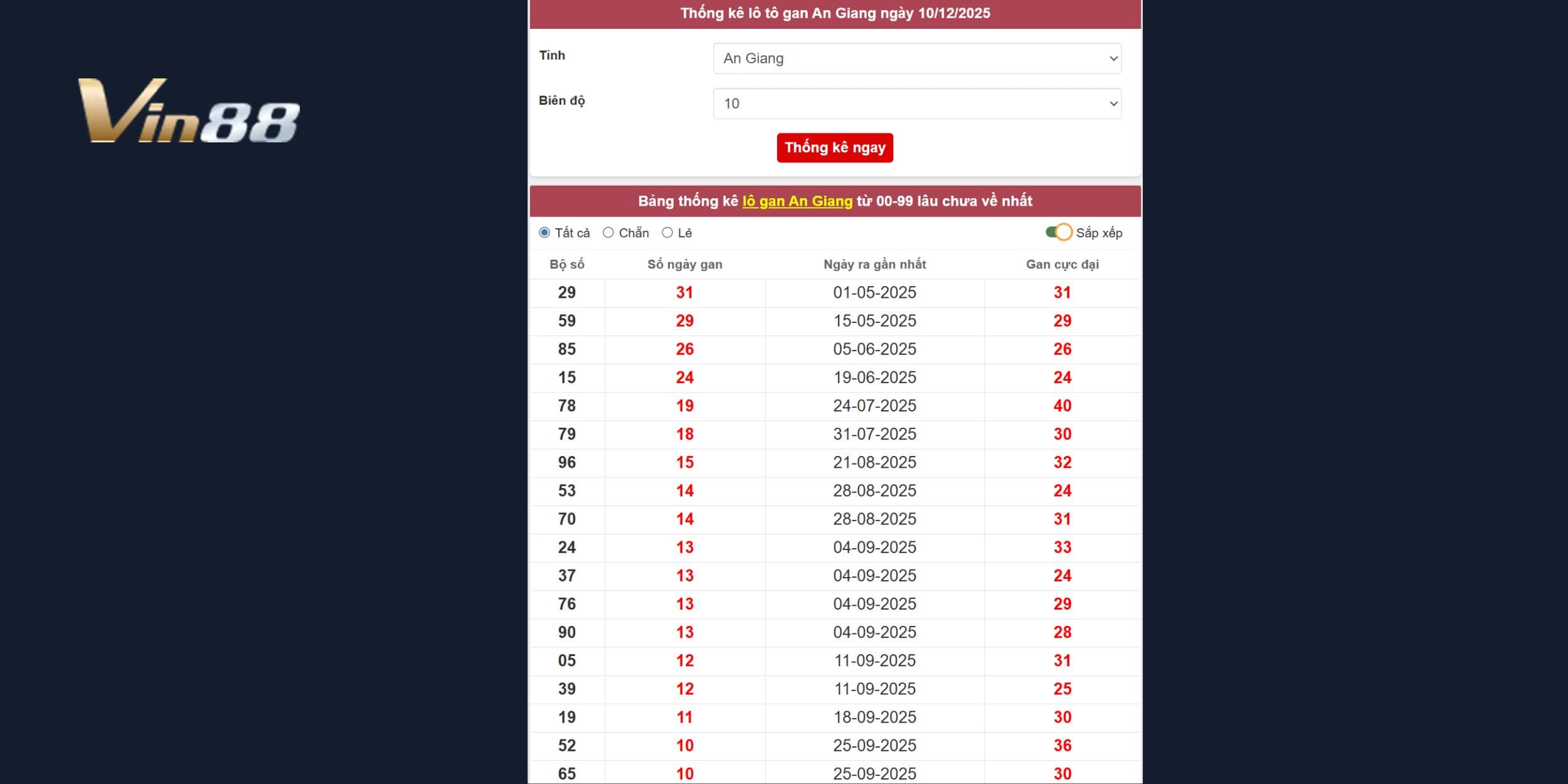Click the Gan cực đại column header
The height and width of the screenshot is (784, 1568).
tap(1062, 265)
